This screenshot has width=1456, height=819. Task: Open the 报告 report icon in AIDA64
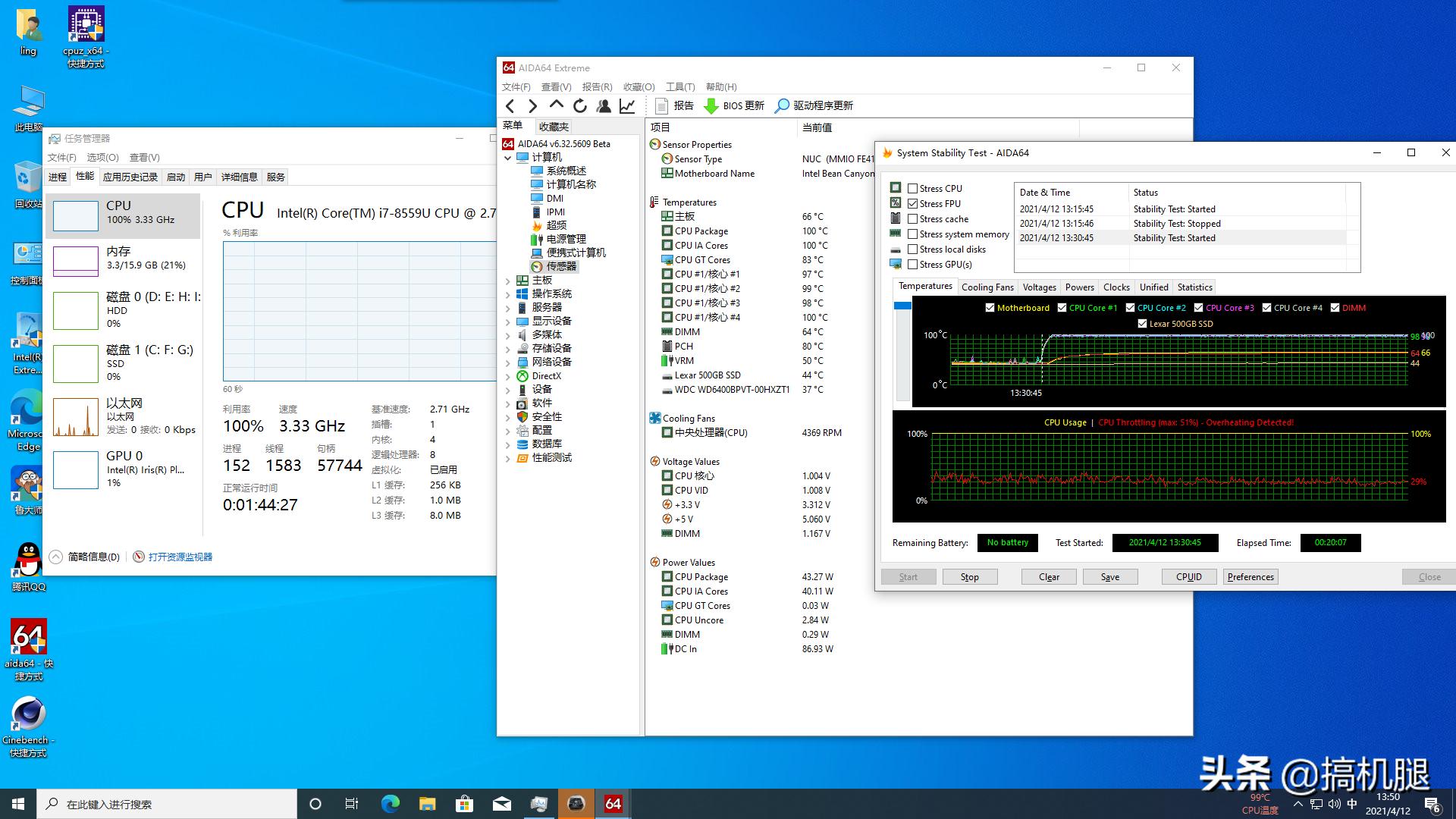pyautogui.click(x=674, y=105)
